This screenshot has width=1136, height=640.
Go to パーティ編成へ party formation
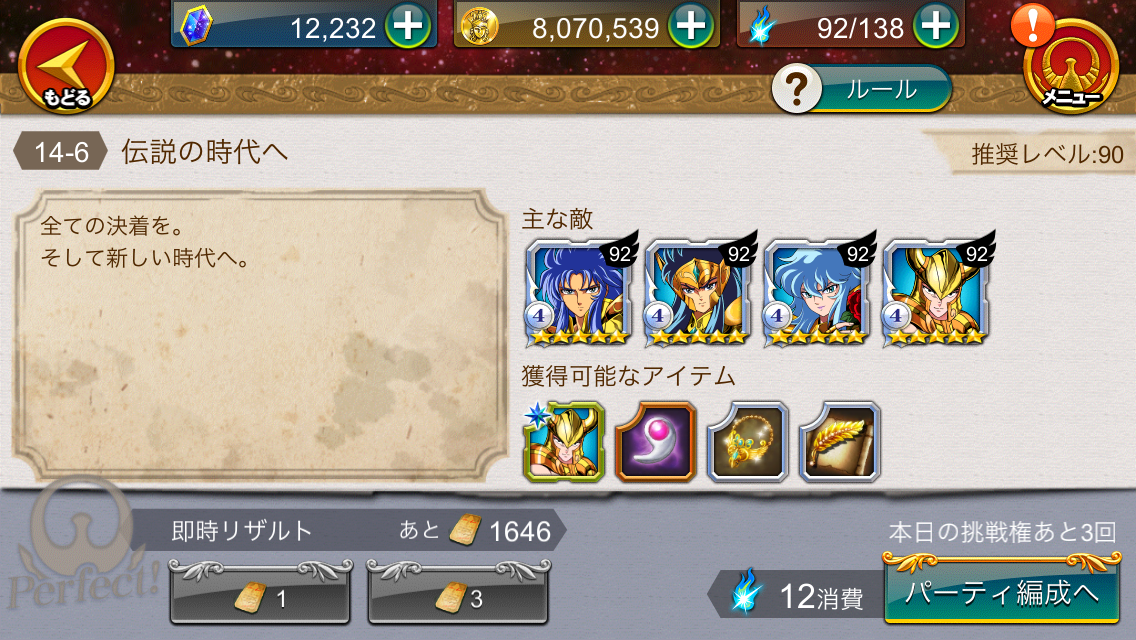point(1002,589)
